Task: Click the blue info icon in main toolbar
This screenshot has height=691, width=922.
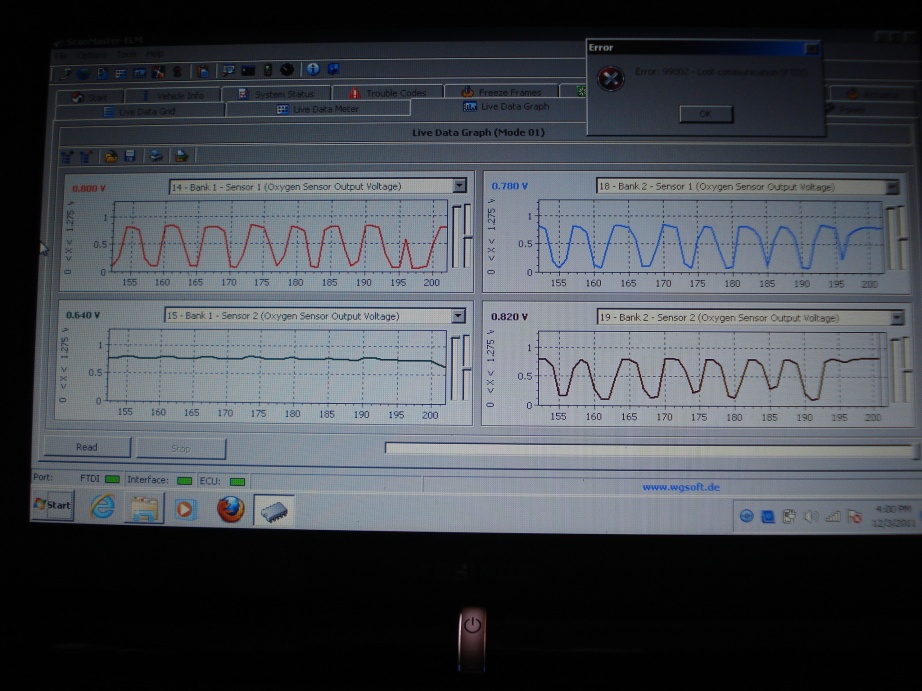Action: [x=313, y=70]
